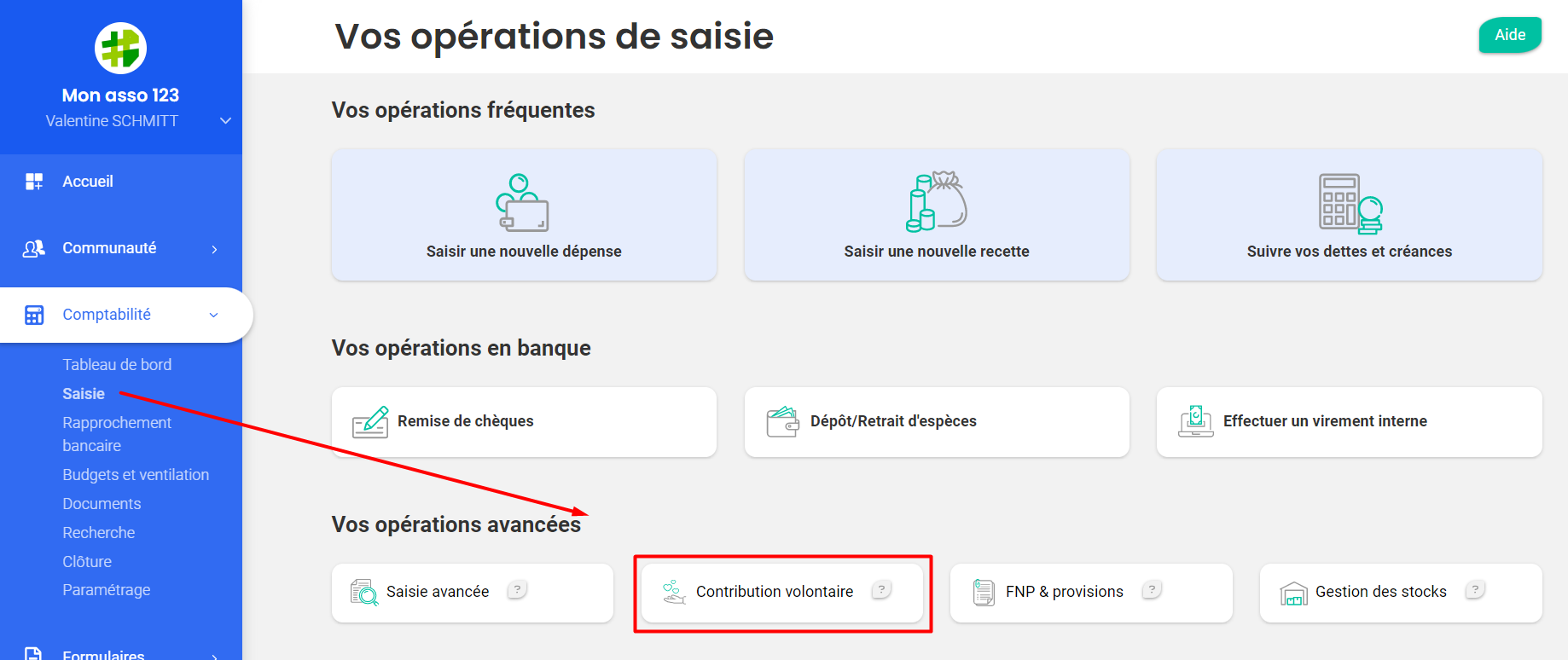Open Remise de chèques operation
Image resolution: width=1568 pixels, height=660 pixels.
[524, 422]
